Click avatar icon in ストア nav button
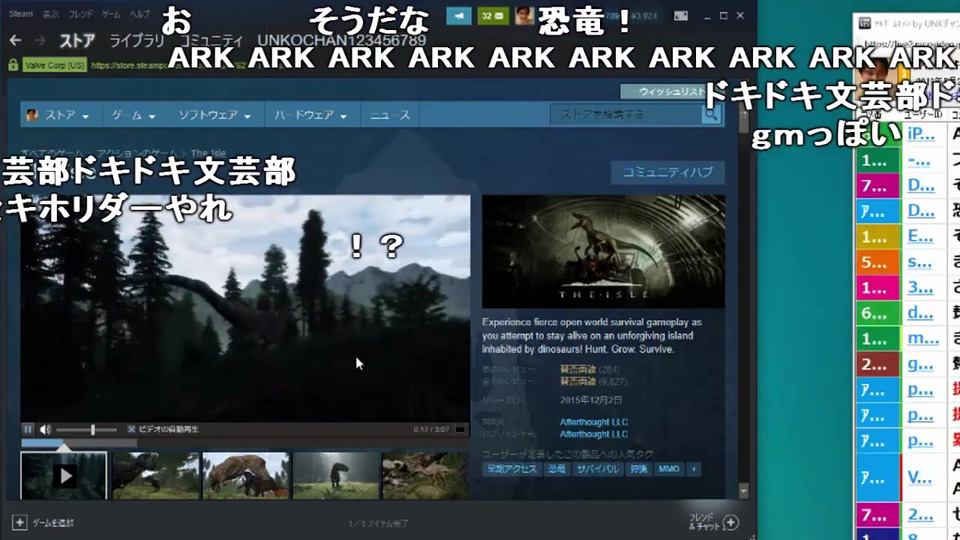 (32, 114)
